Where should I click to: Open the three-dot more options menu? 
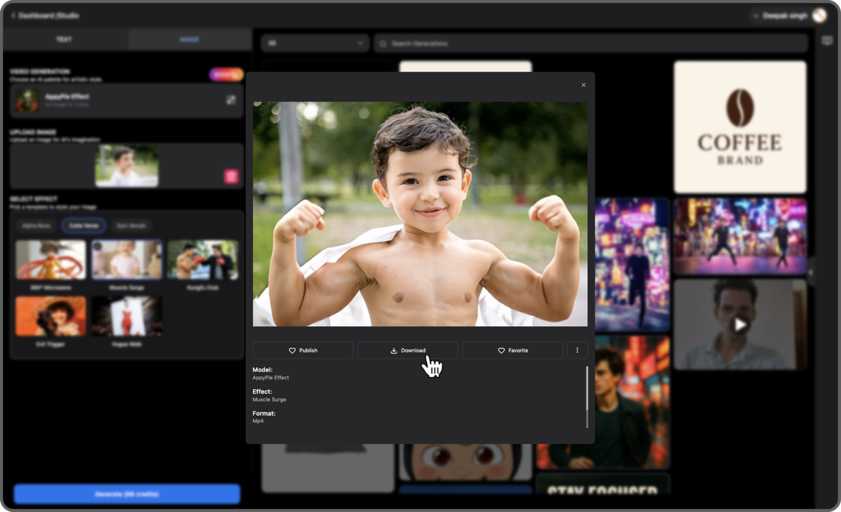tap(577, 350)
